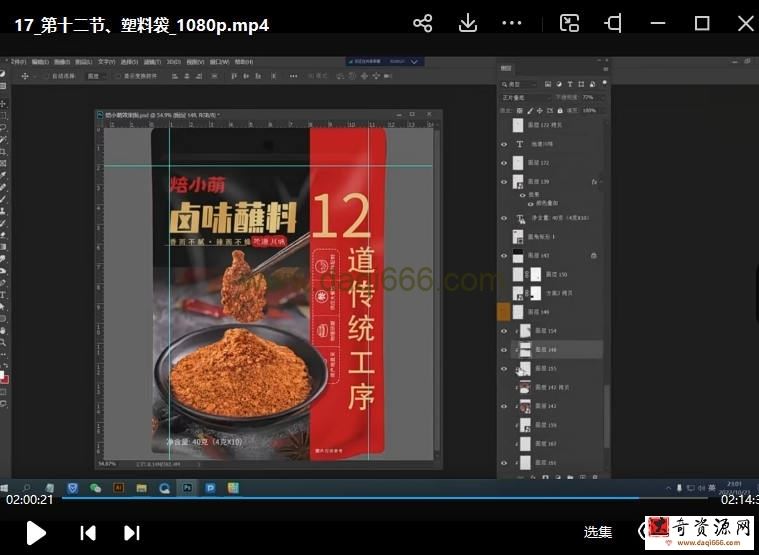Select the Type tool in the left toolbar
The height and width of the screenshot is (555, 759).
(x=3, y=295)
